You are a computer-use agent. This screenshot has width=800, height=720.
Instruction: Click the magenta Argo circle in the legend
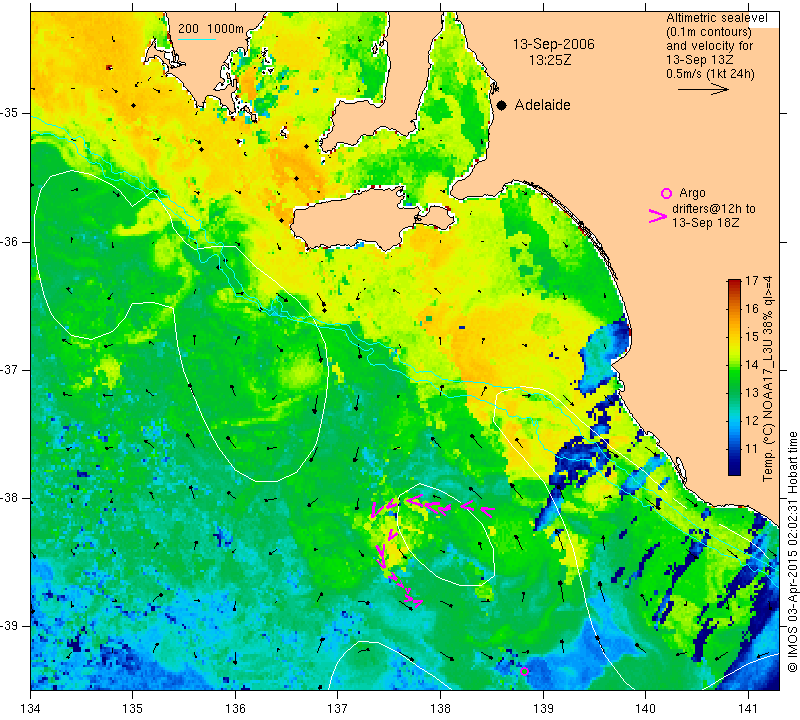(666, 193)
